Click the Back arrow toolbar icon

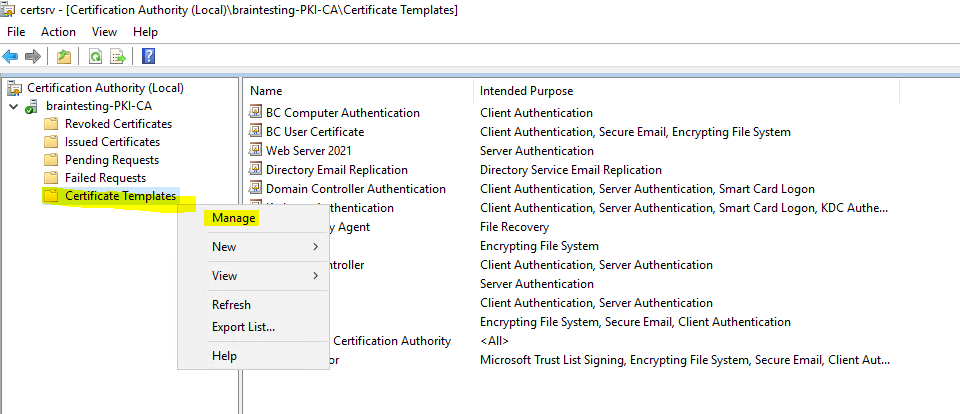(x=10, y=57)
